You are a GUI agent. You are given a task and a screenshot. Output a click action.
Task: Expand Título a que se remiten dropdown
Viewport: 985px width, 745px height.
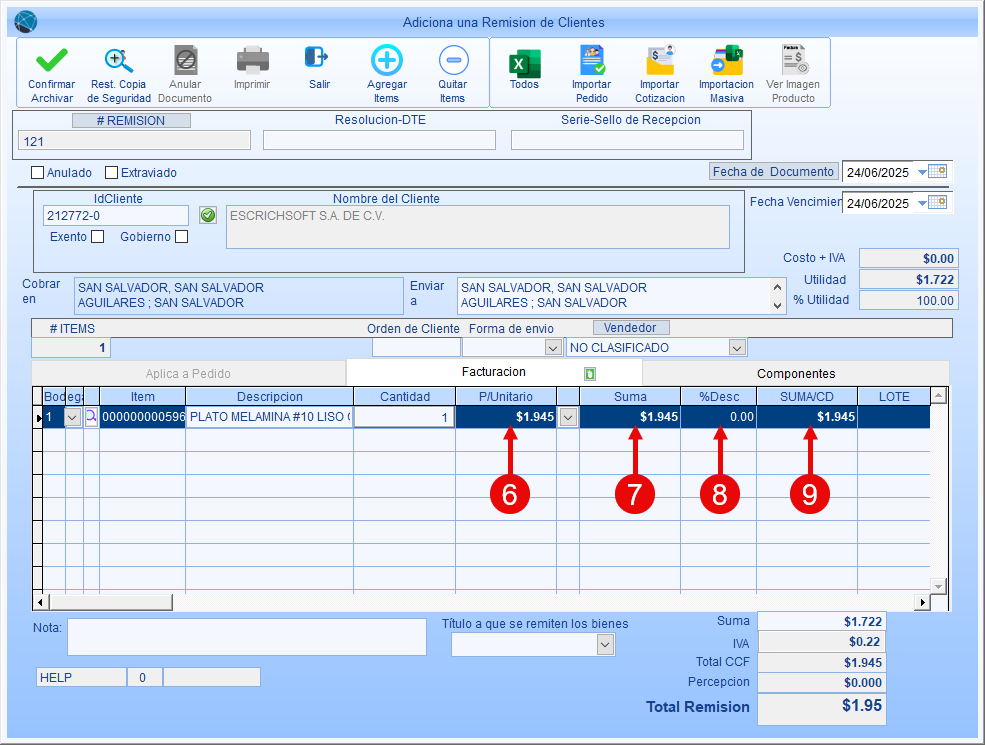pyautogui.click(x=604, y=646)
